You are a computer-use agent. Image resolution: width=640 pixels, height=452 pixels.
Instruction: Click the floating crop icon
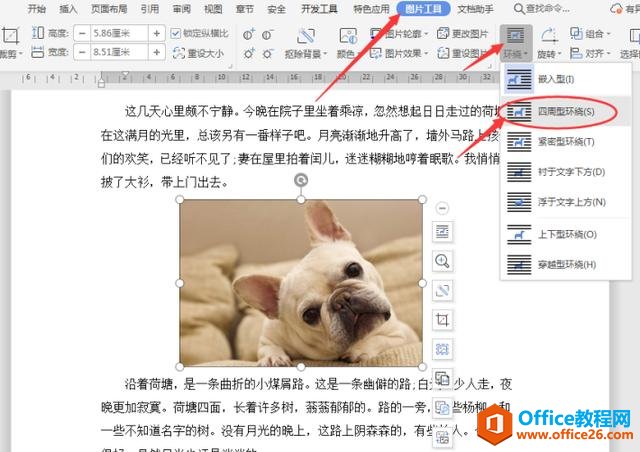click(x=442, y=320)
